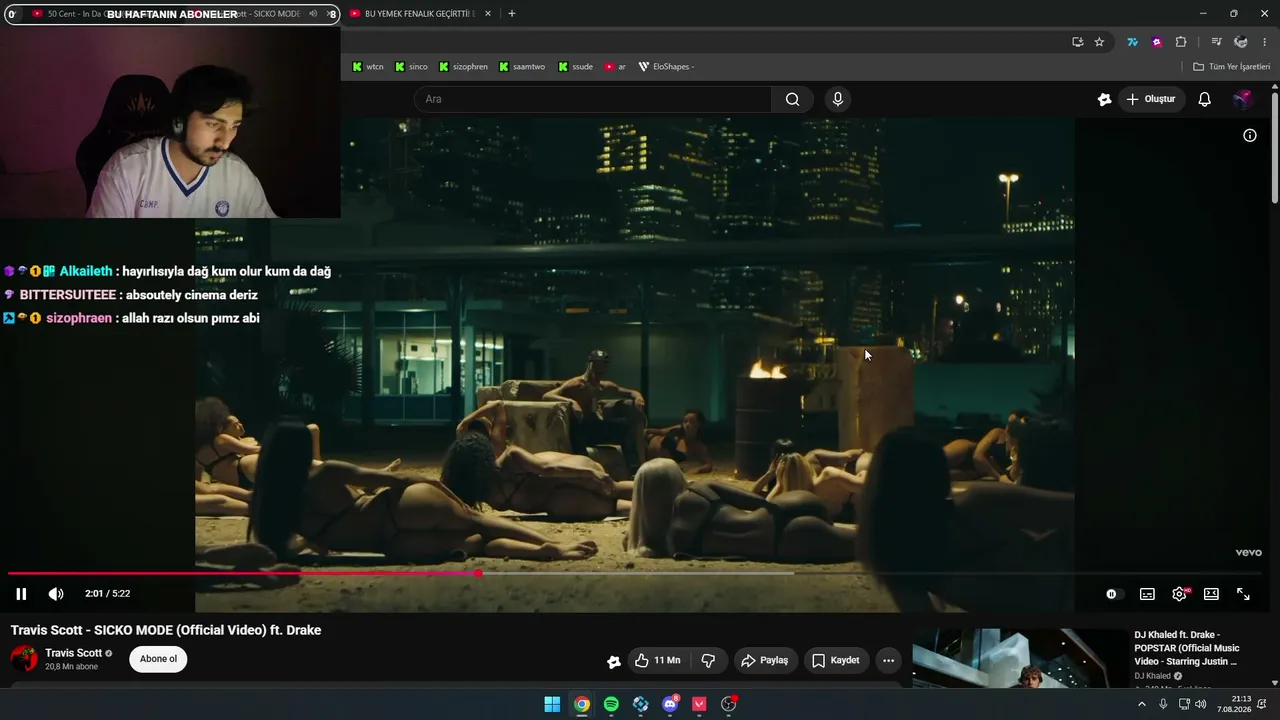Switch to theater mode view
This screenshot has height=720, width=1280.
pyautogui.click(x=1211, y=594)
